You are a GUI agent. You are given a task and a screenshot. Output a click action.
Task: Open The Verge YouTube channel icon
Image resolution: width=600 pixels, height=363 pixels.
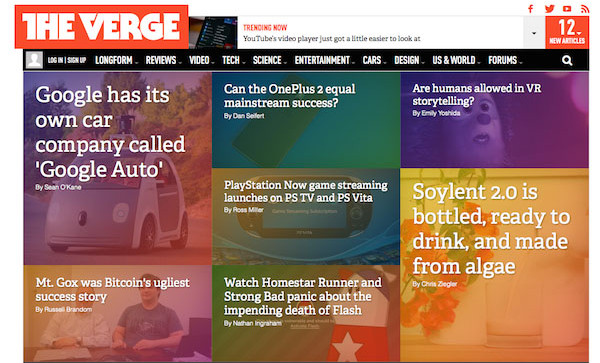[x=567, y=8]
